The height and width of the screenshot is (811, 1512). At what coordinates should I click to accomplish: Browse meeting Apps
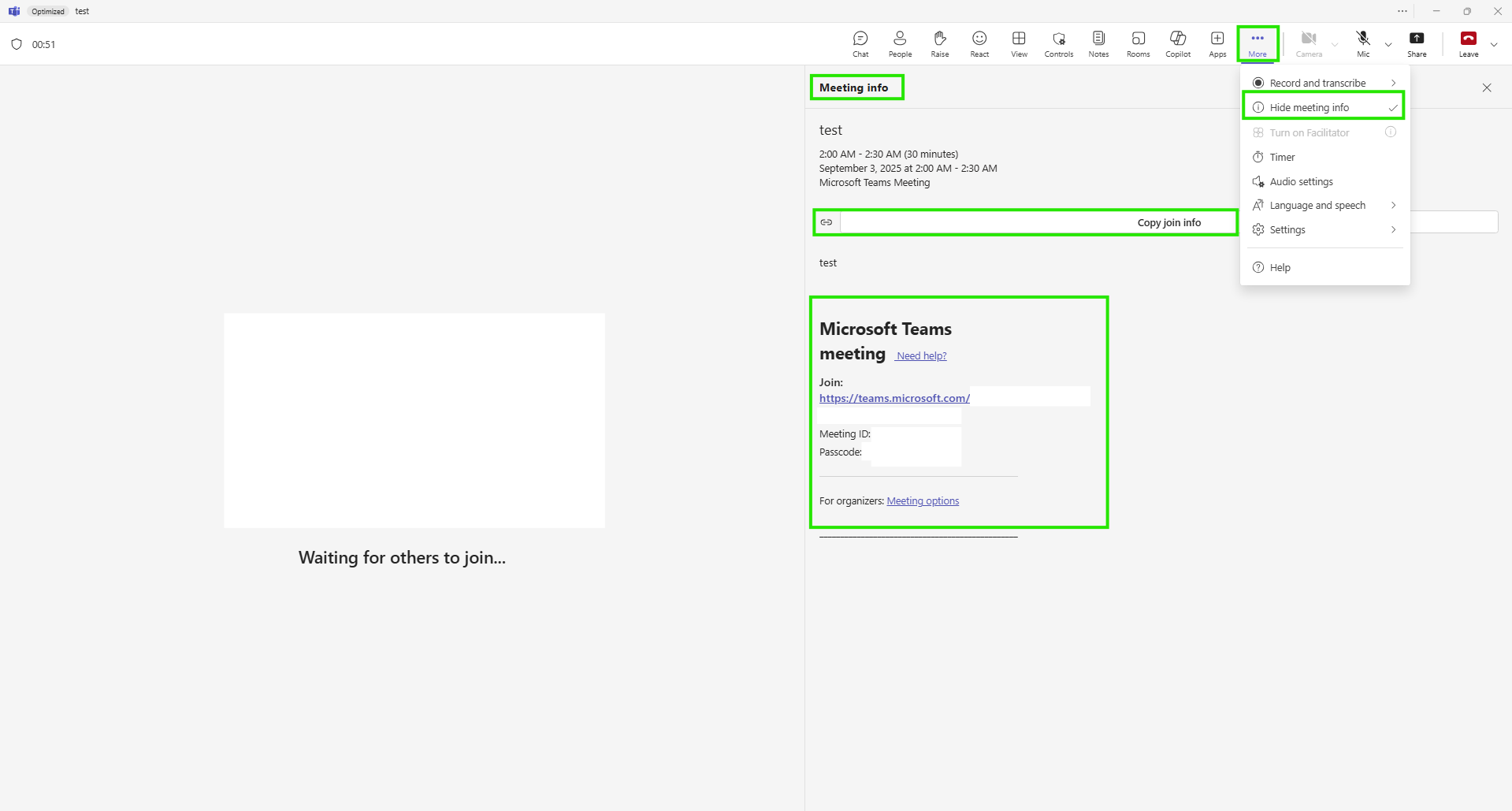point(1217,43)
